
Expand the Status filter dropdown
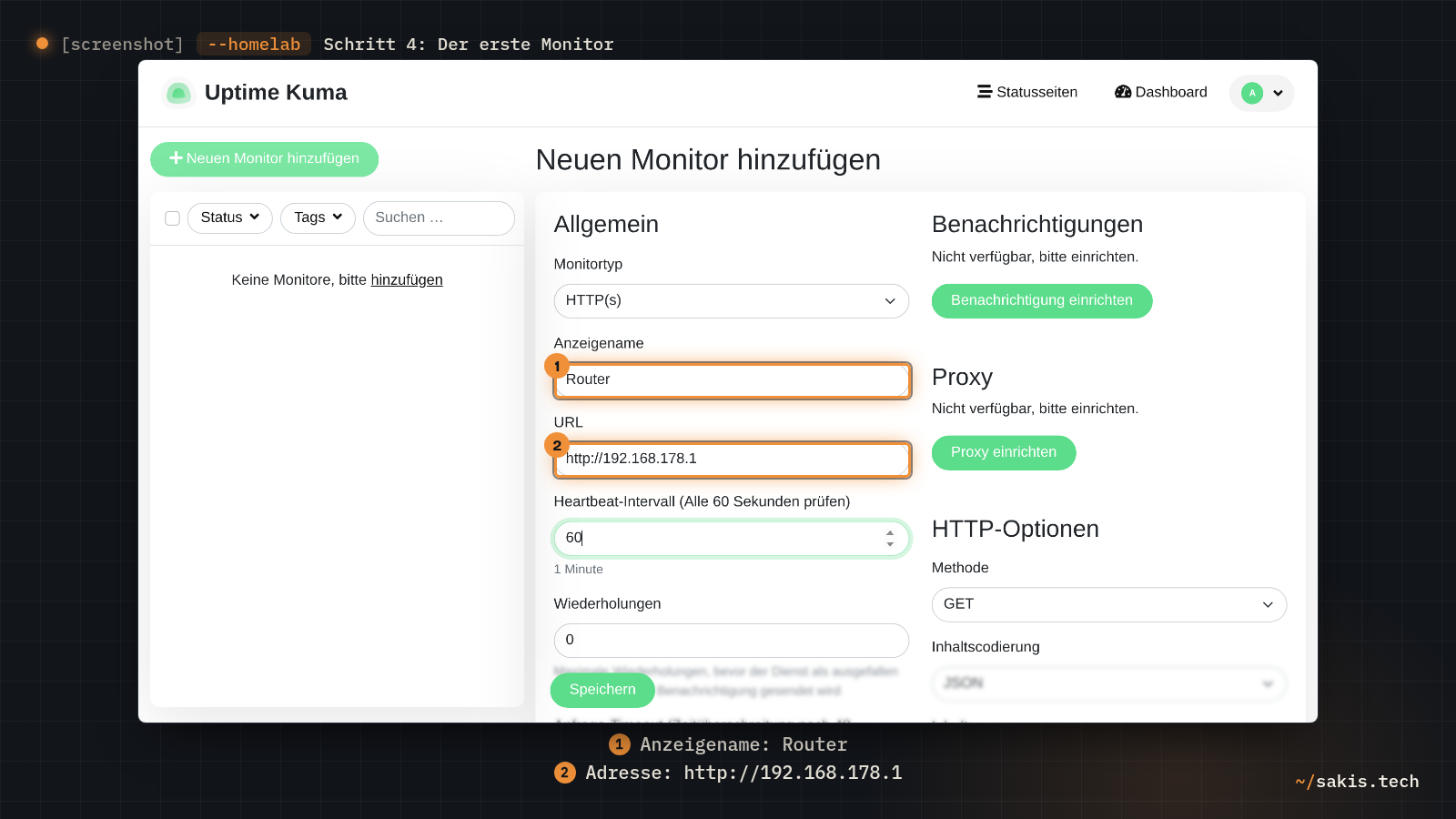[229, 217]
